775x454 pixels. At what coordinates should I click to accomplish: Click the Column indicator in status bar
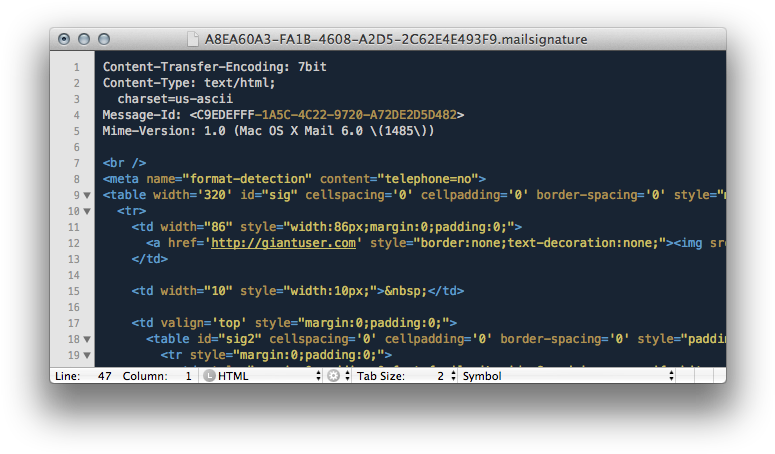pos(187,376)
